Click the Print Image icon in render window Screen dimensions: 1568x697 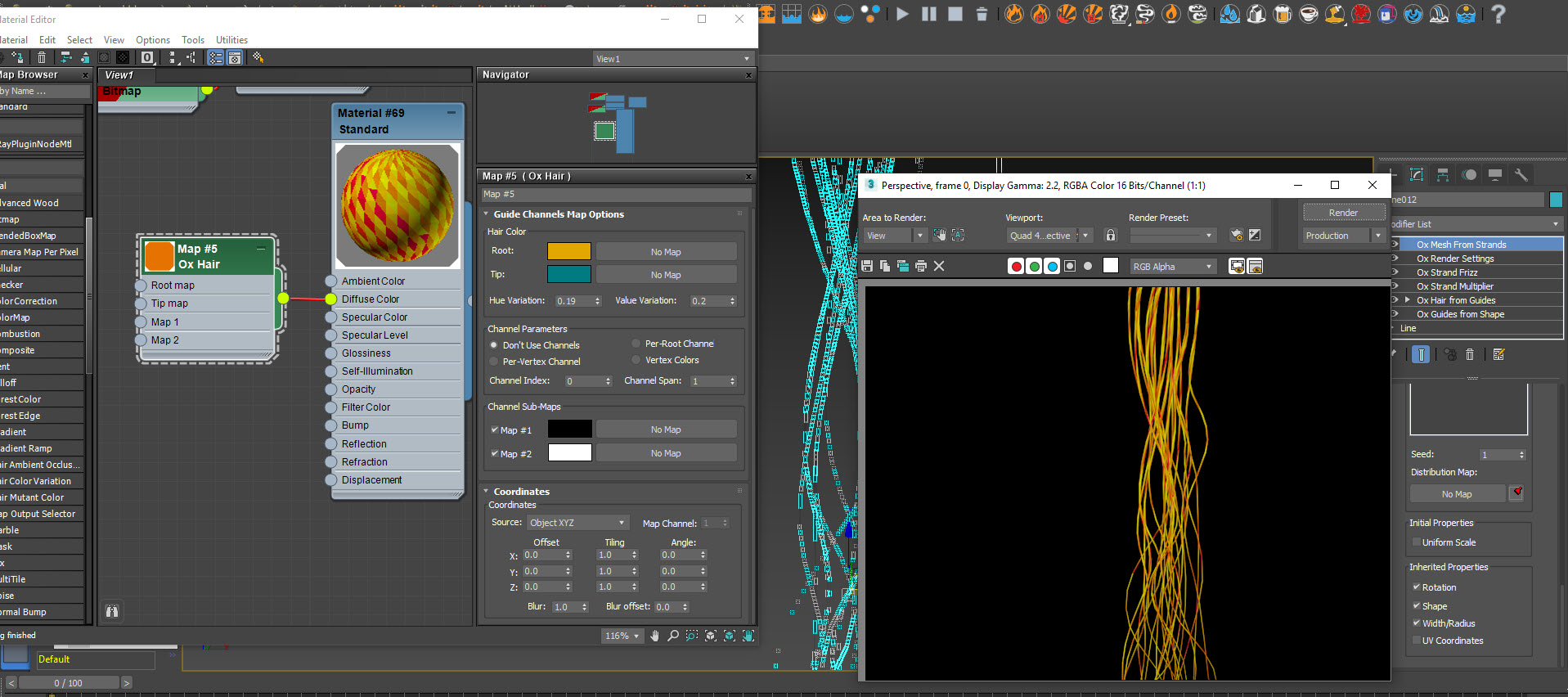tap(921, 266)
